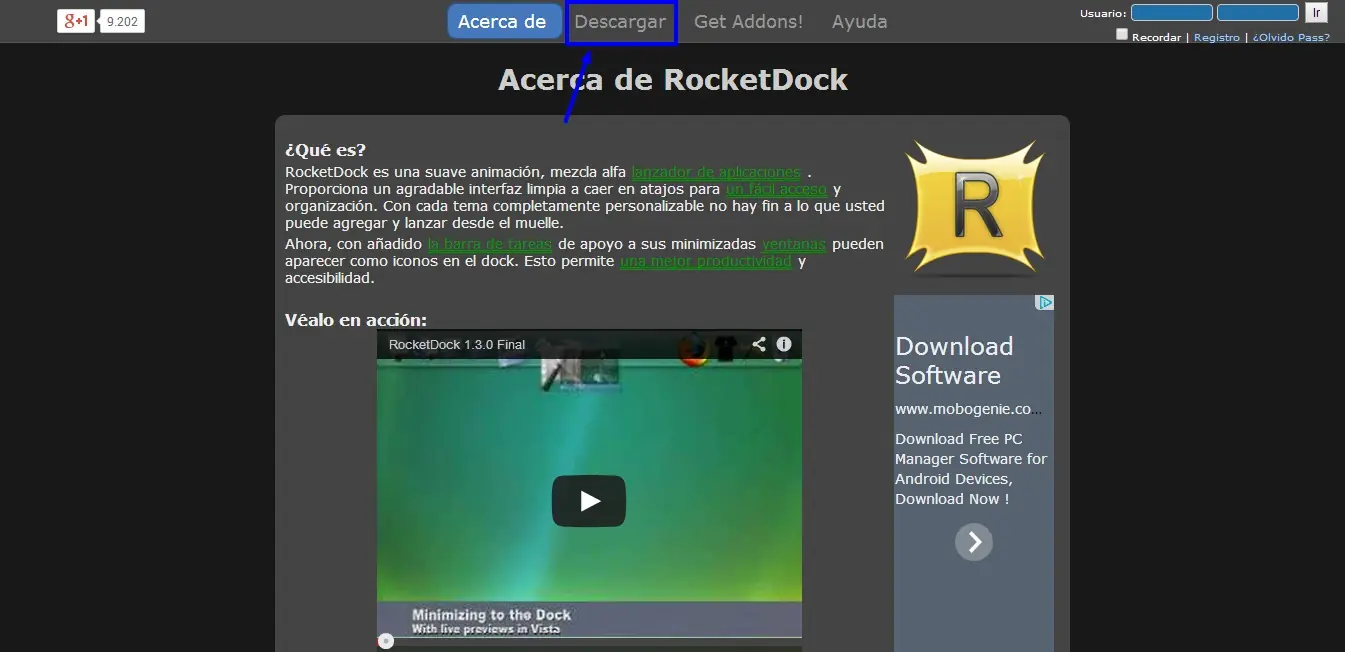The width and height of the screenshot is (1345, 652).
Task: Open the Registro link
Action: [x=1216, y=37]
